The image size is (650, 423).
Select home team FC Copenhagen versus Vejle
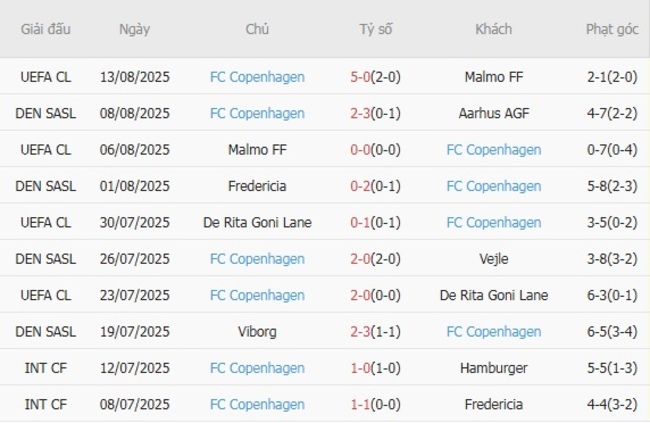click(257, 259)
